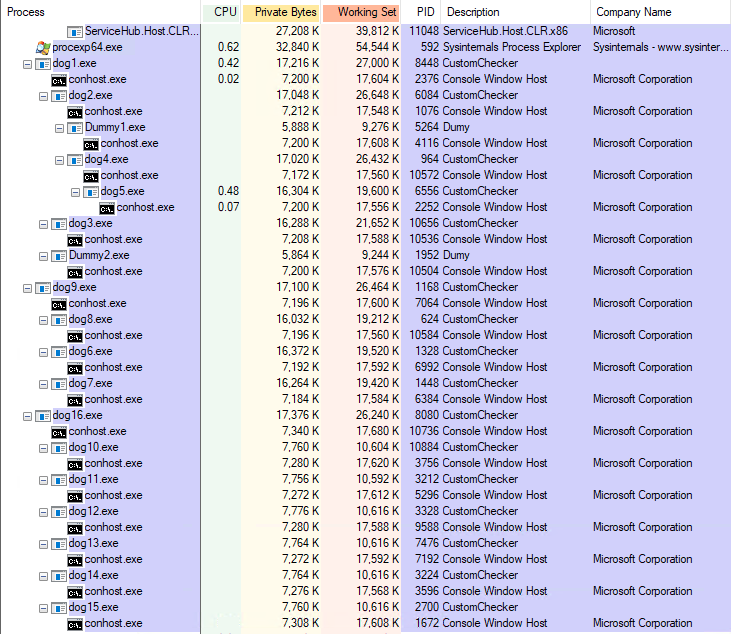Screen dimensions: 736x634
Task: Collapse the Dummy1.exe node
Action: pos(59,128)
